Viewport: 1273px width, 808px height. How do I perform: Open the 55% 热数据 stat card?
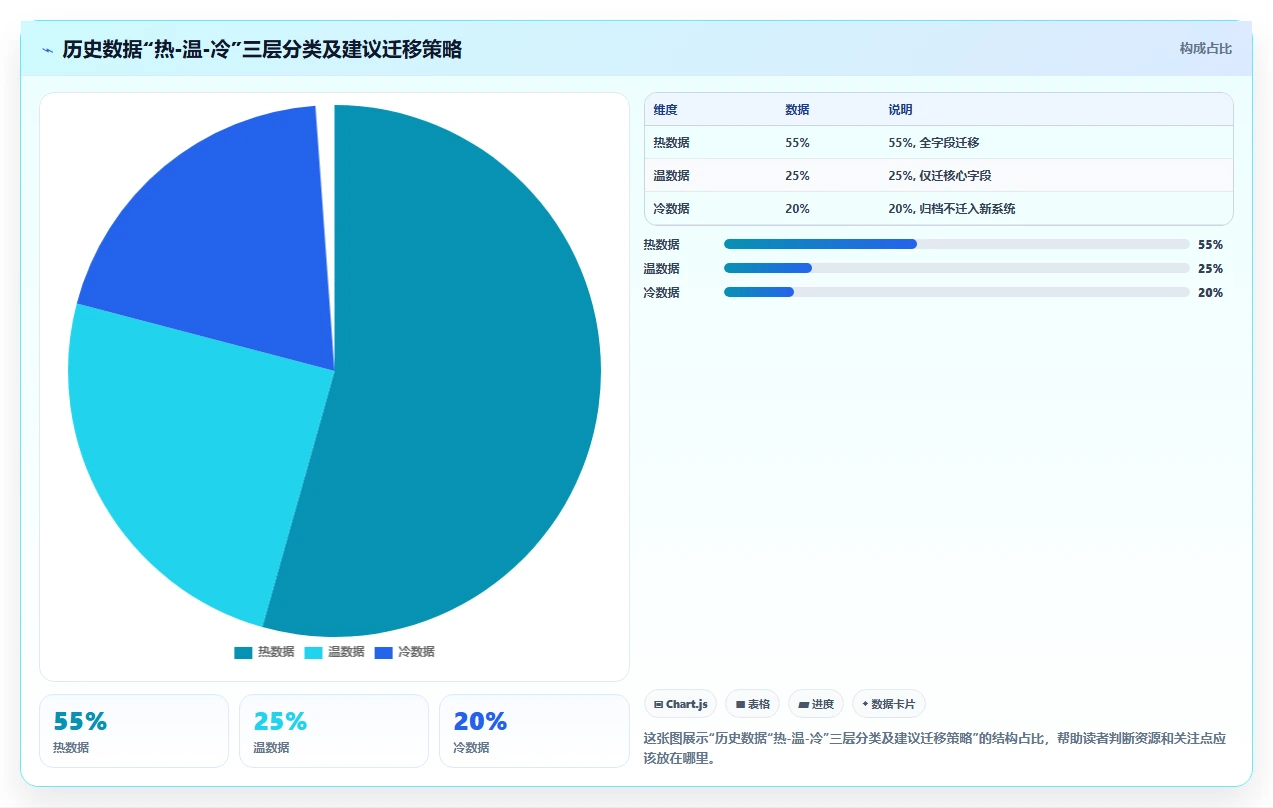134,731
